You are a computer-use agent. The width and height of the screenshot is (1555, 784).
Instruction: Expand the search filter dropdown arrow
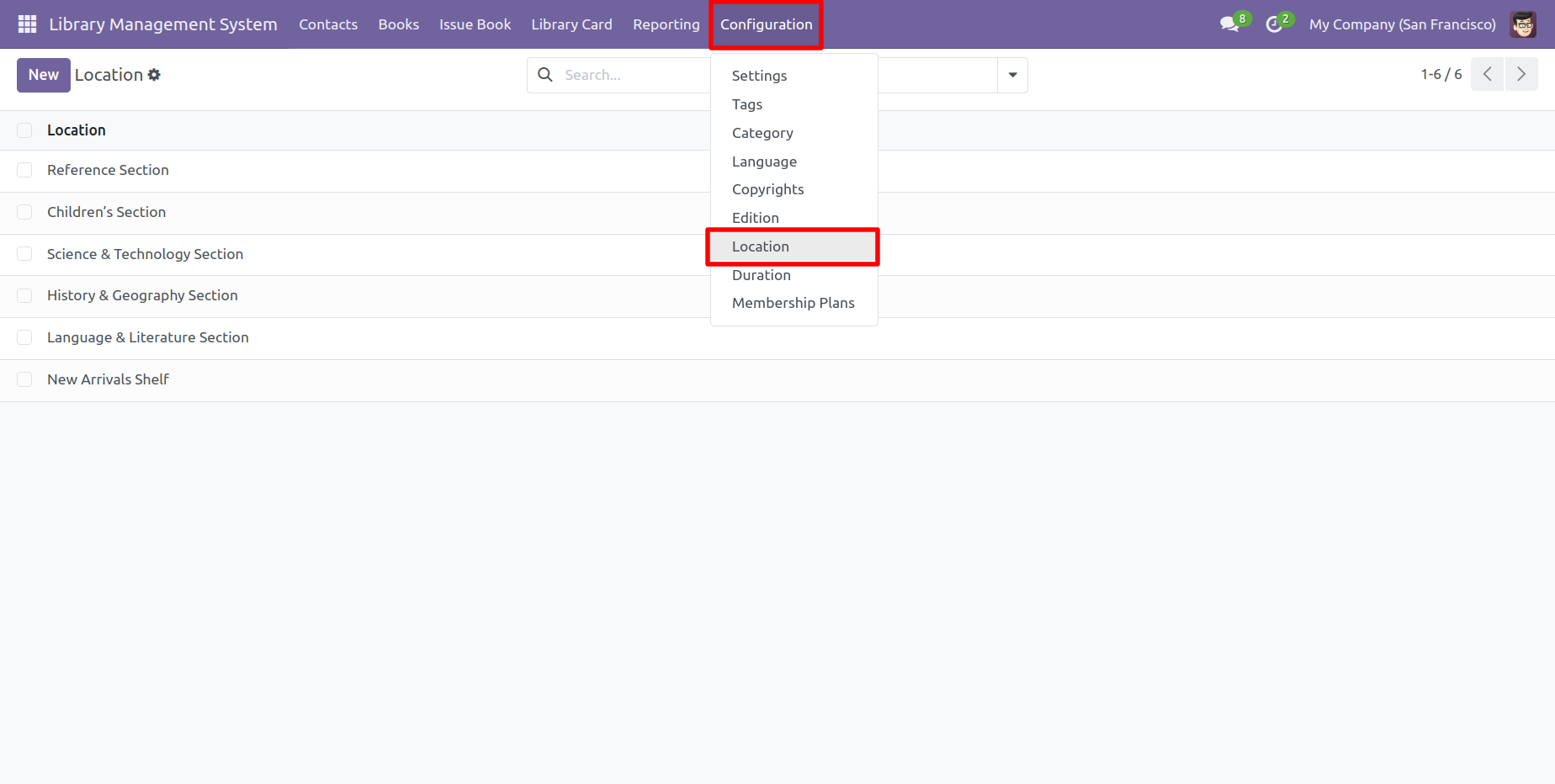1012,75
